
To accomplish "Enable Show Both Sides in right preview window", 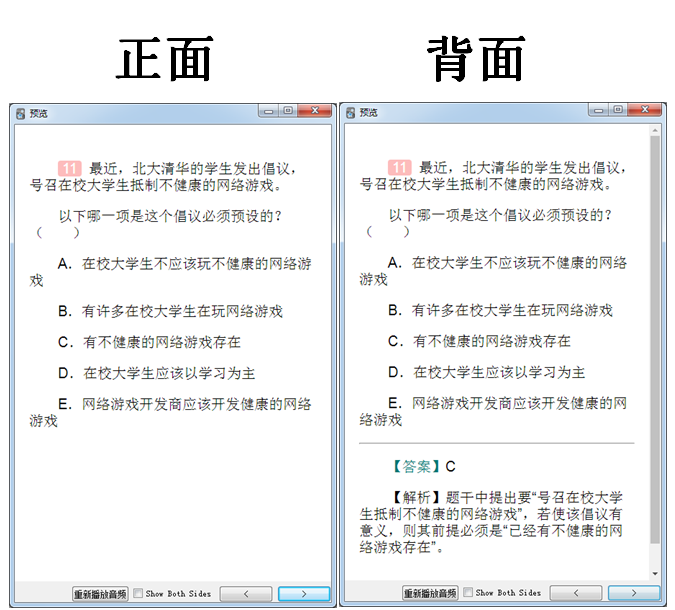I will pyautogui.click(x=468, y=592).
